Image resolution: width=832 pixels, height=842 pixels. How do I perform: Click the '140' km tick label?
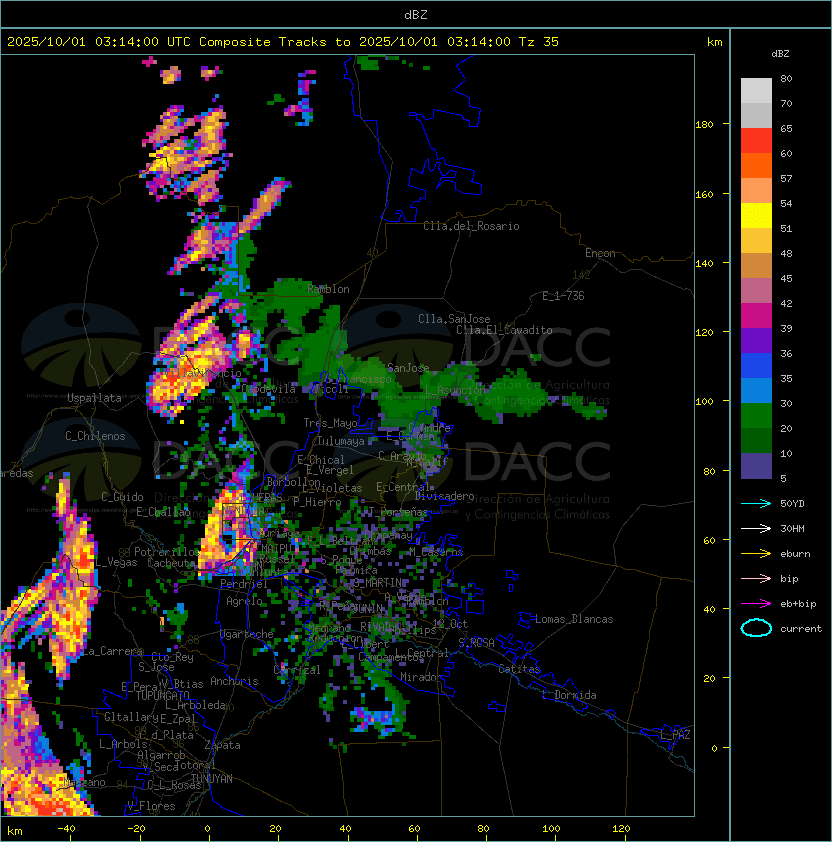tap(704, 264)
